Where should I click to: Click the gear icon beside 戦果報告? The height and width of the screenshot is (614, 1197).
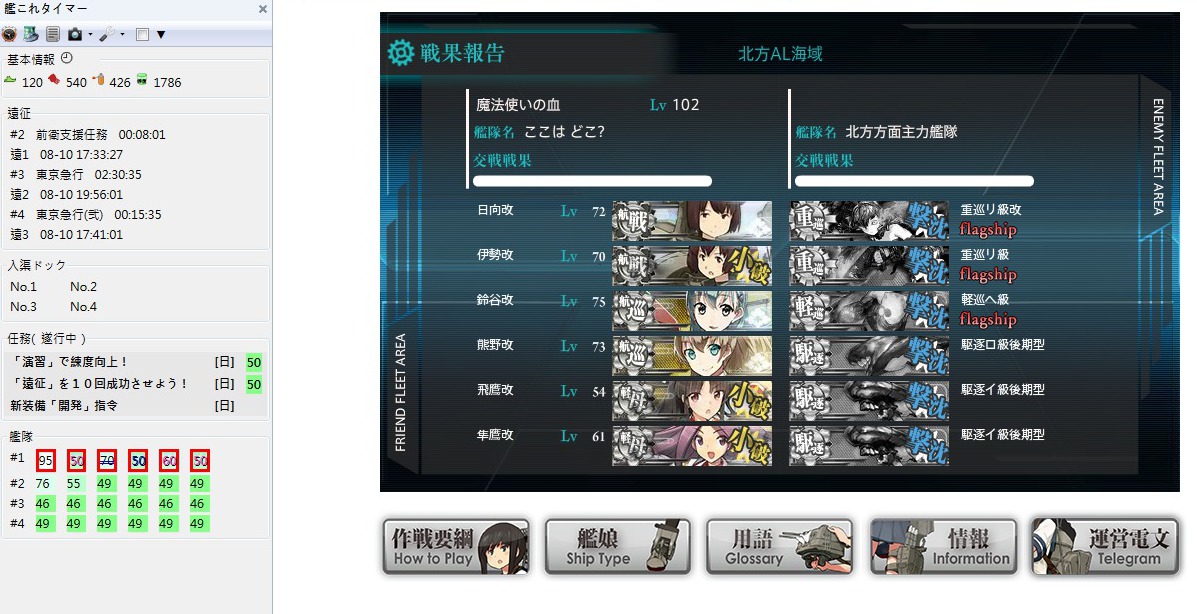tap(401, 53)
